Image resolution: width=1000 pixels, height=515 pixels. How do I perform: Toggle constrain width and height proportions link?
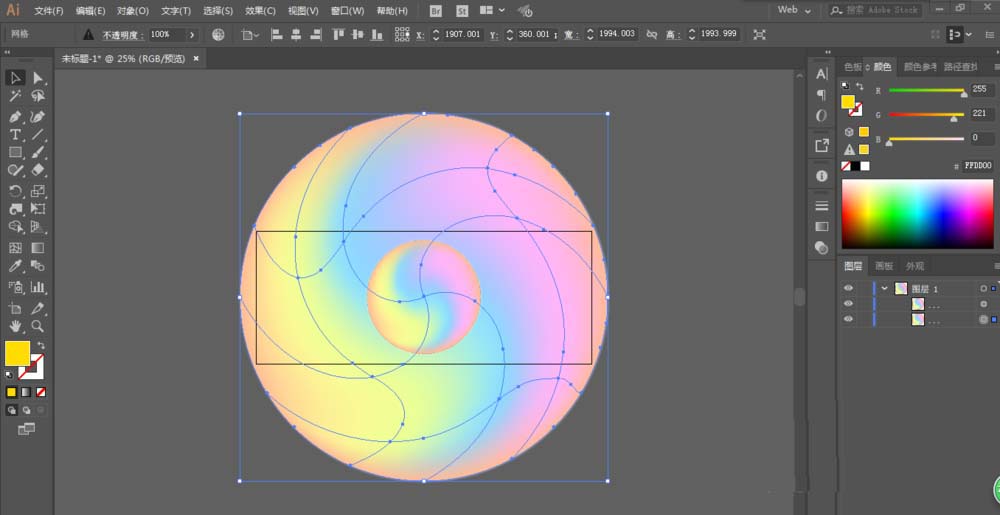[x=652, y=34]
